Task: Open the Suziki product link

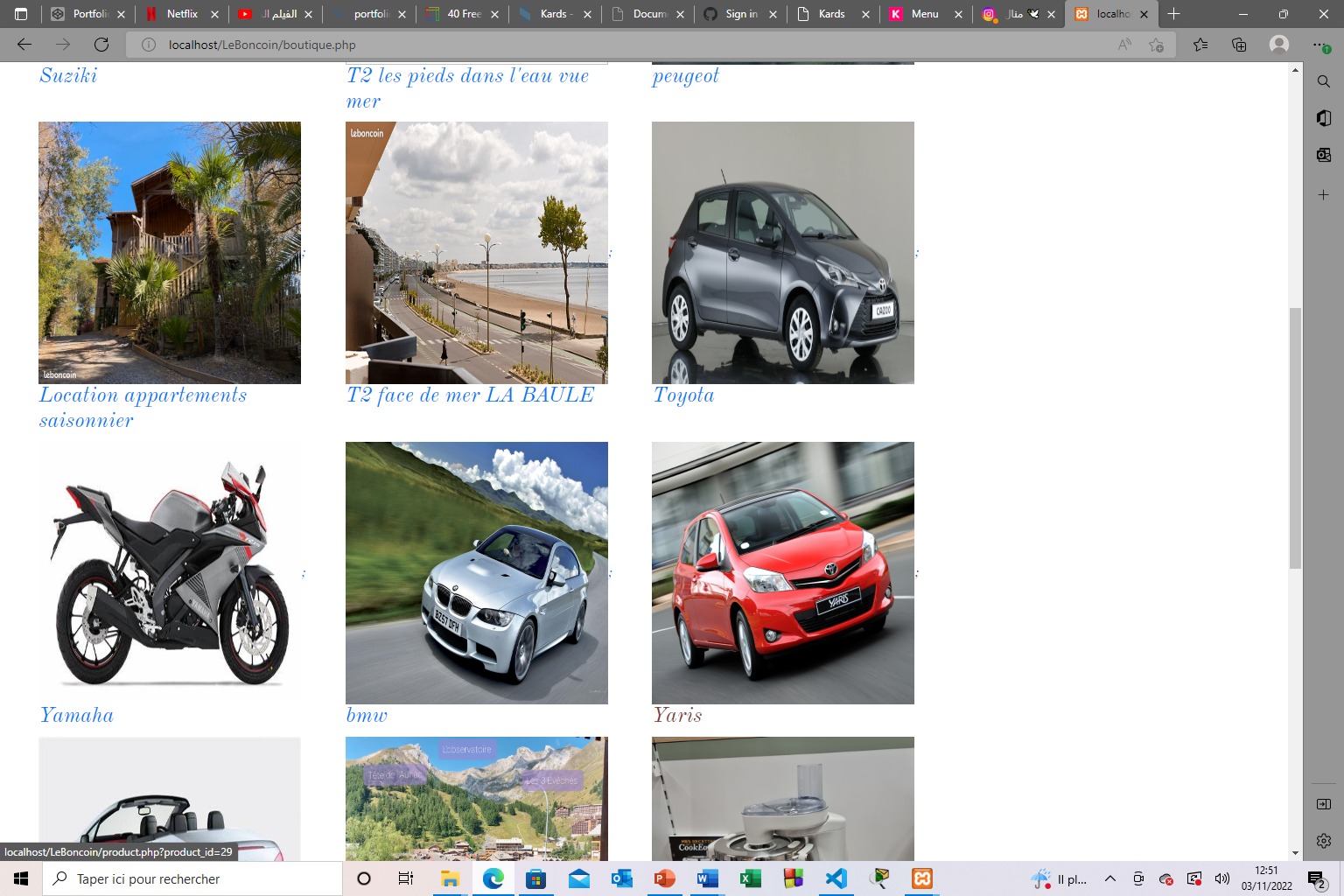Action: coord(68,75)
